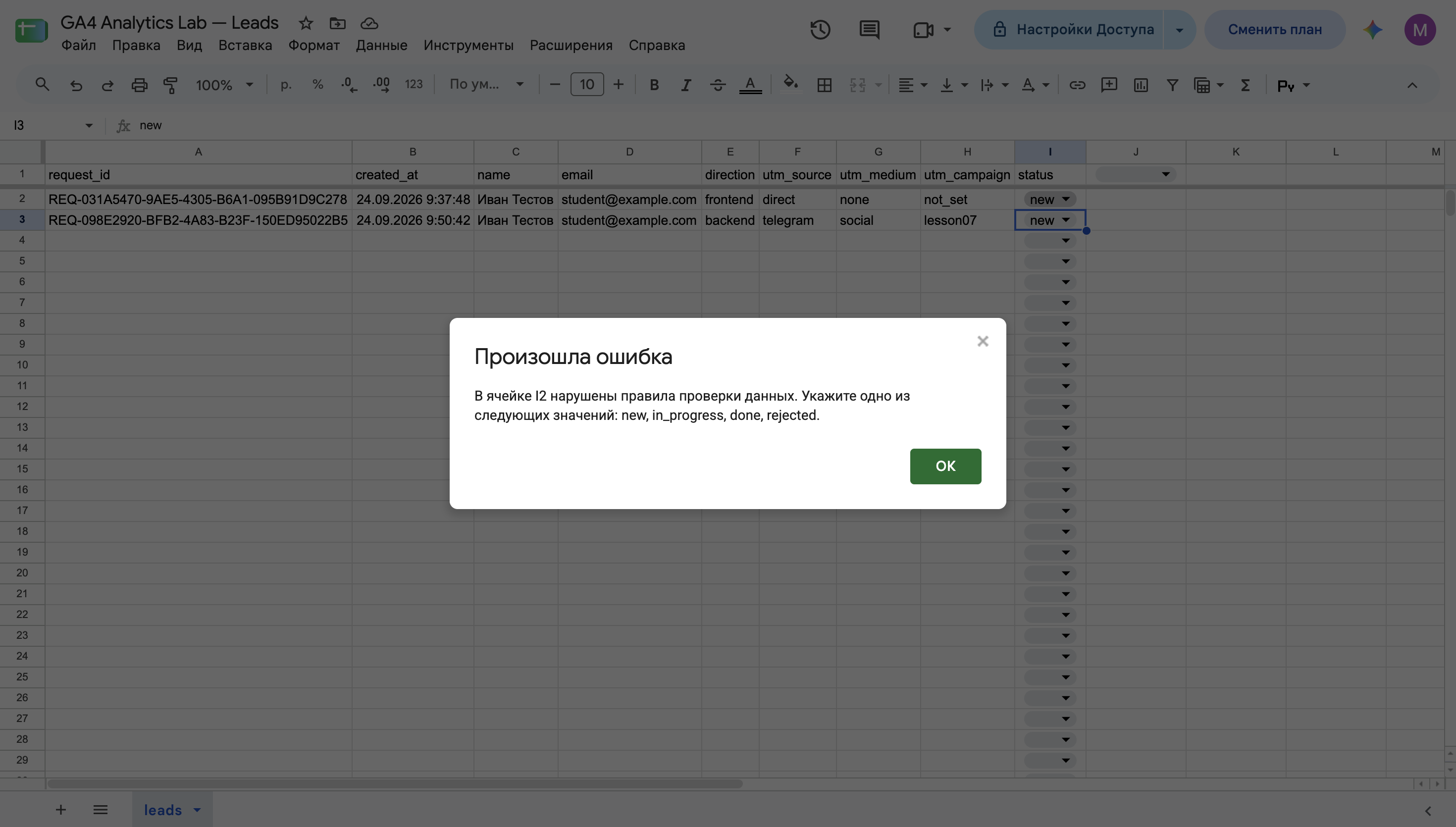Star the document title
The width and height of the screenshot is (1456, 827).
tap(306, 23)
